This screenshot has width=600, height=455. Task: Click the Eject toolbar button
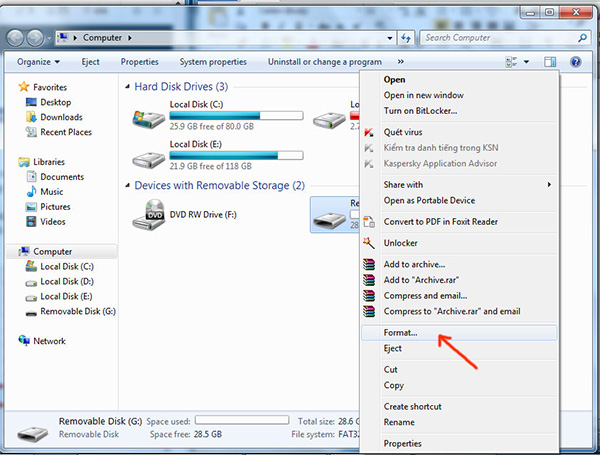(90, 62)
